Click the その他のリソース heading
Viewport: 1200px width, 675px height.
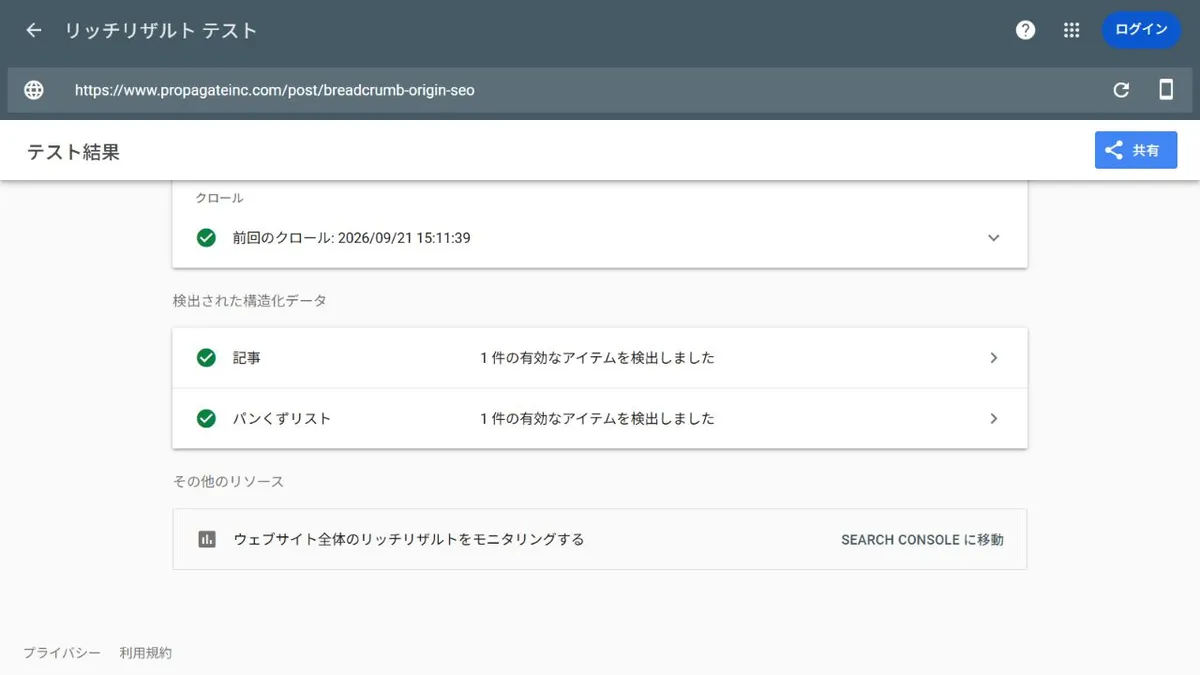tap(228, 481)
